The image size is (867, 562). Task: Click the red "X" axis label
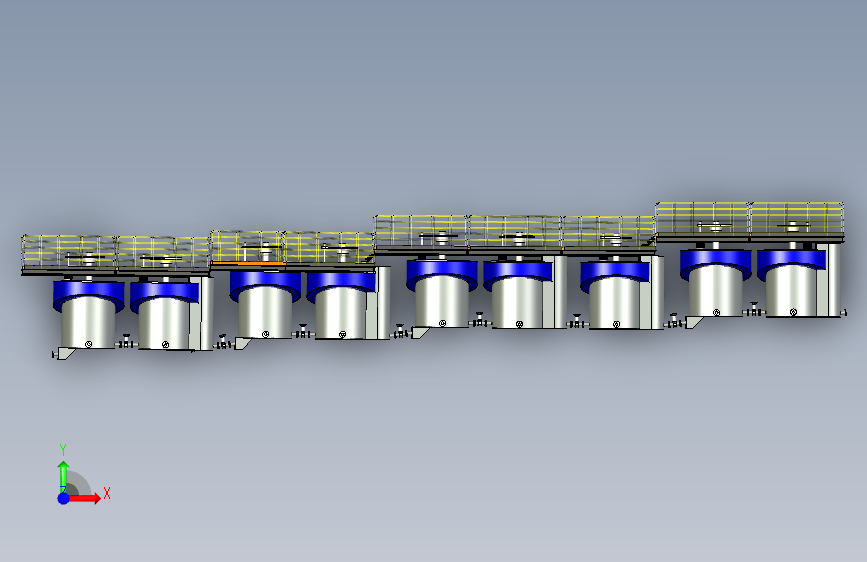[x=107, y=493]
